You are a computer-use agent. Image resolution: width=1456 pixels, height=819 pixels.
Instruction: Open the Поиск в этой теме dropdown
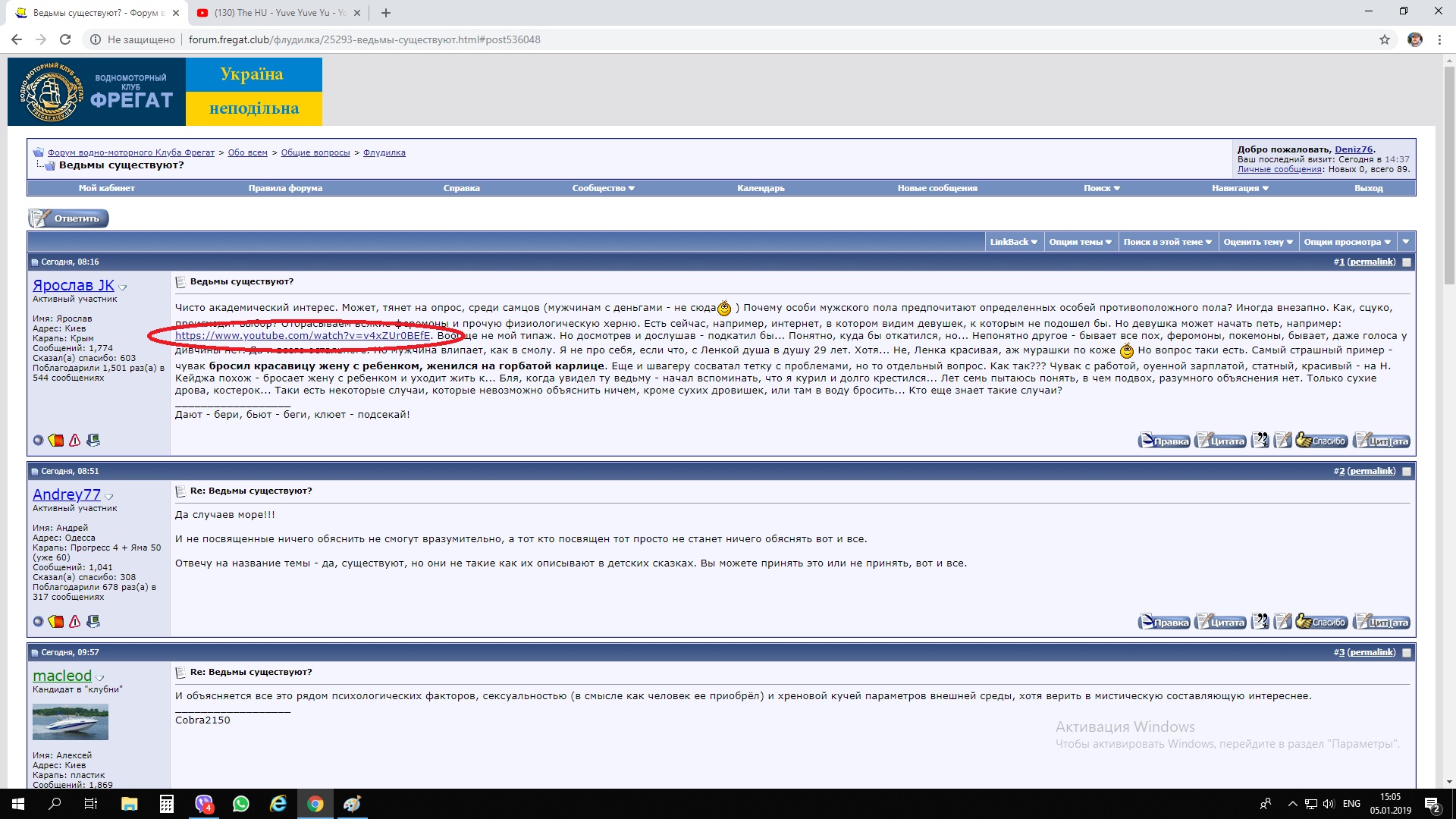point(1167,242)
